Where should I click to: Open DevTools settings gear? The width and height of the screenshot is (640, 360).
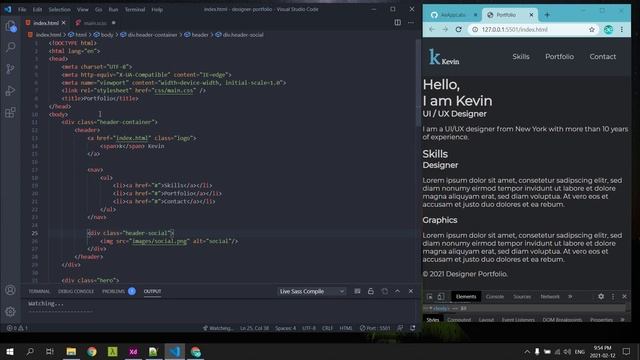(x=601, y=296)
